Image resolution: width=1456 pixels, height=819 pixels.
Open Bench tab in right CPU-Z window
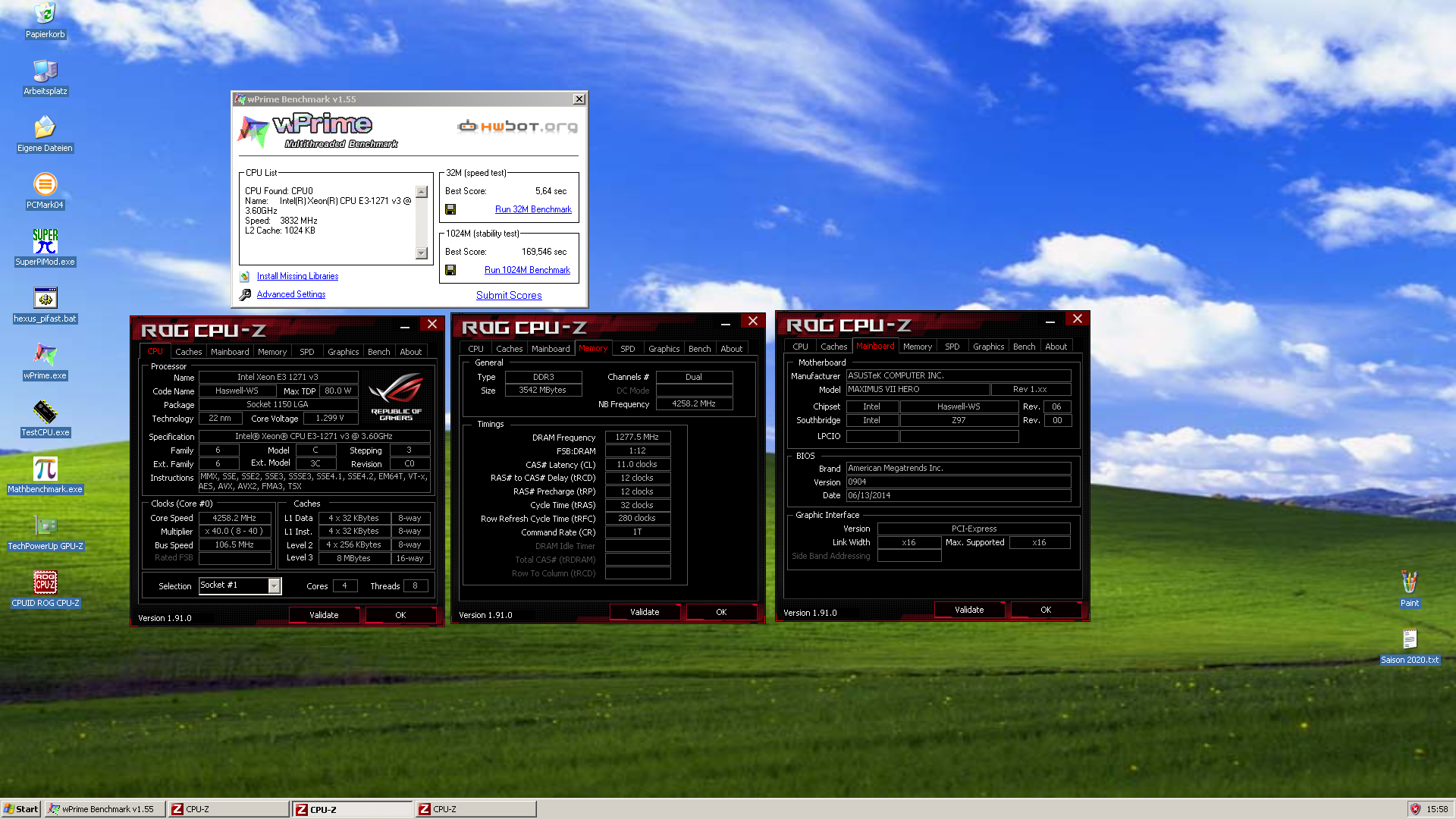[1025, 347]
